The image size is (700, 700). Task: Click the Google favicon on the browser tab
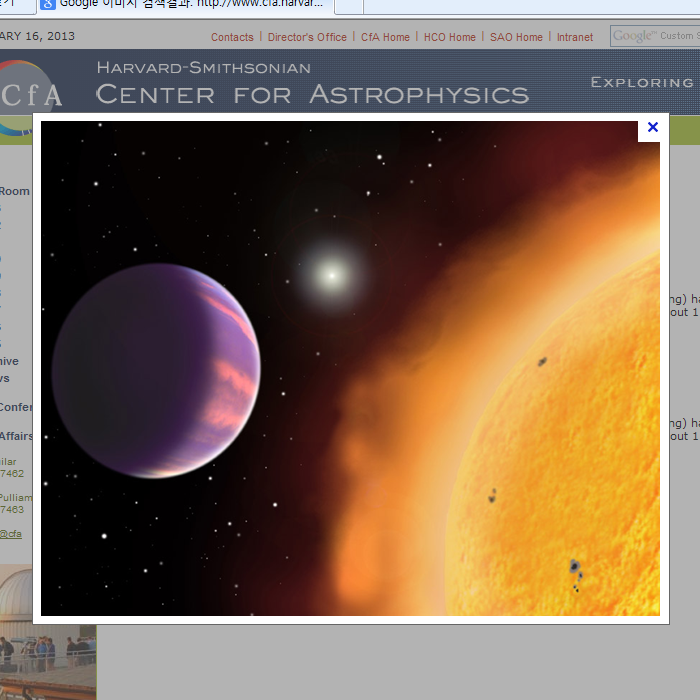48,4
